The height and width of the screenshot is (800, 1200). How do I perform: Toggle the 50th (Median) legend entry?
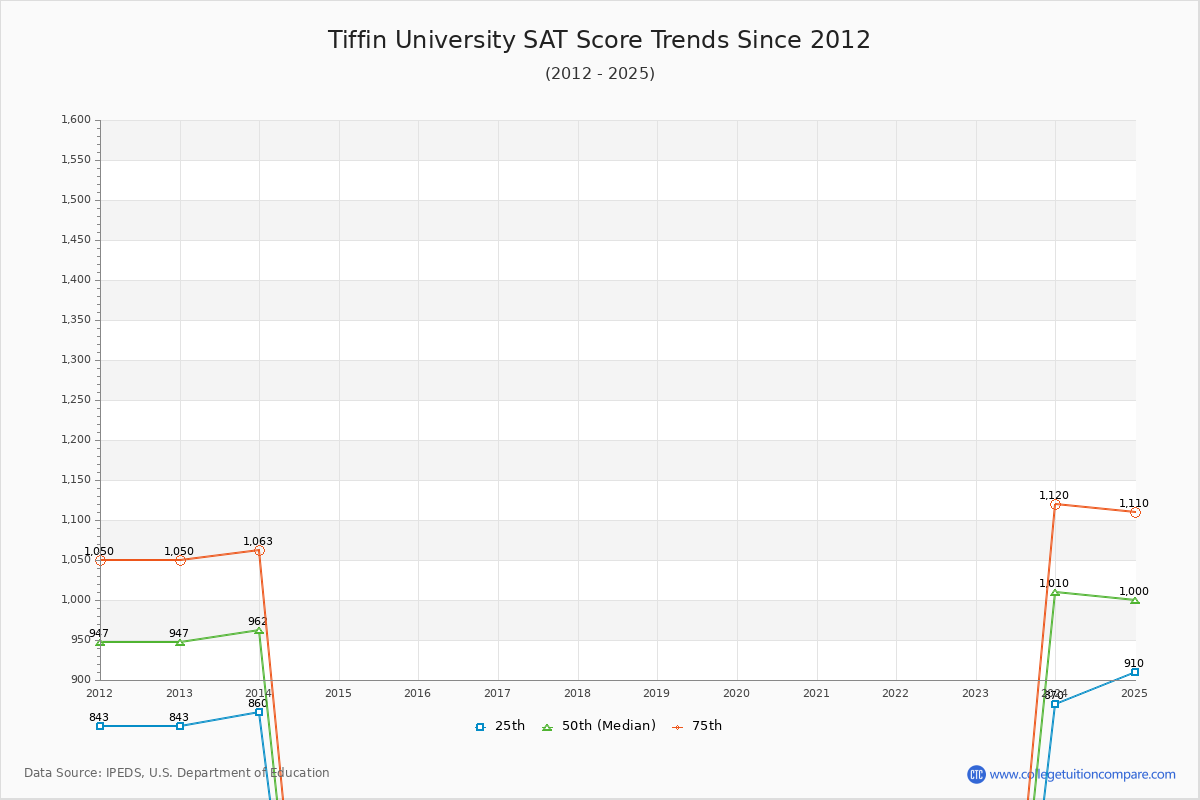pyautogui.click(x=599, y=726)
